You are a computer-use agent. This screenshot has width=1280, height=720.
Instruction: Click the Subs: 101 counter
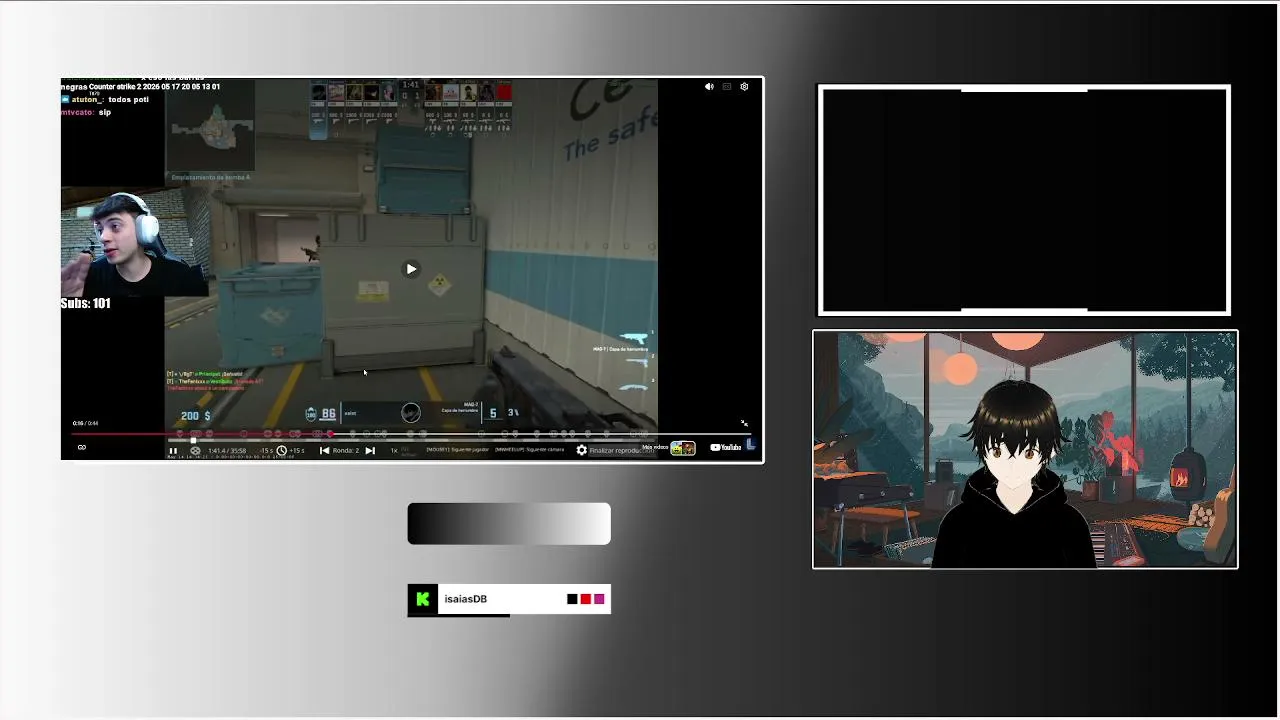(86, 303)
